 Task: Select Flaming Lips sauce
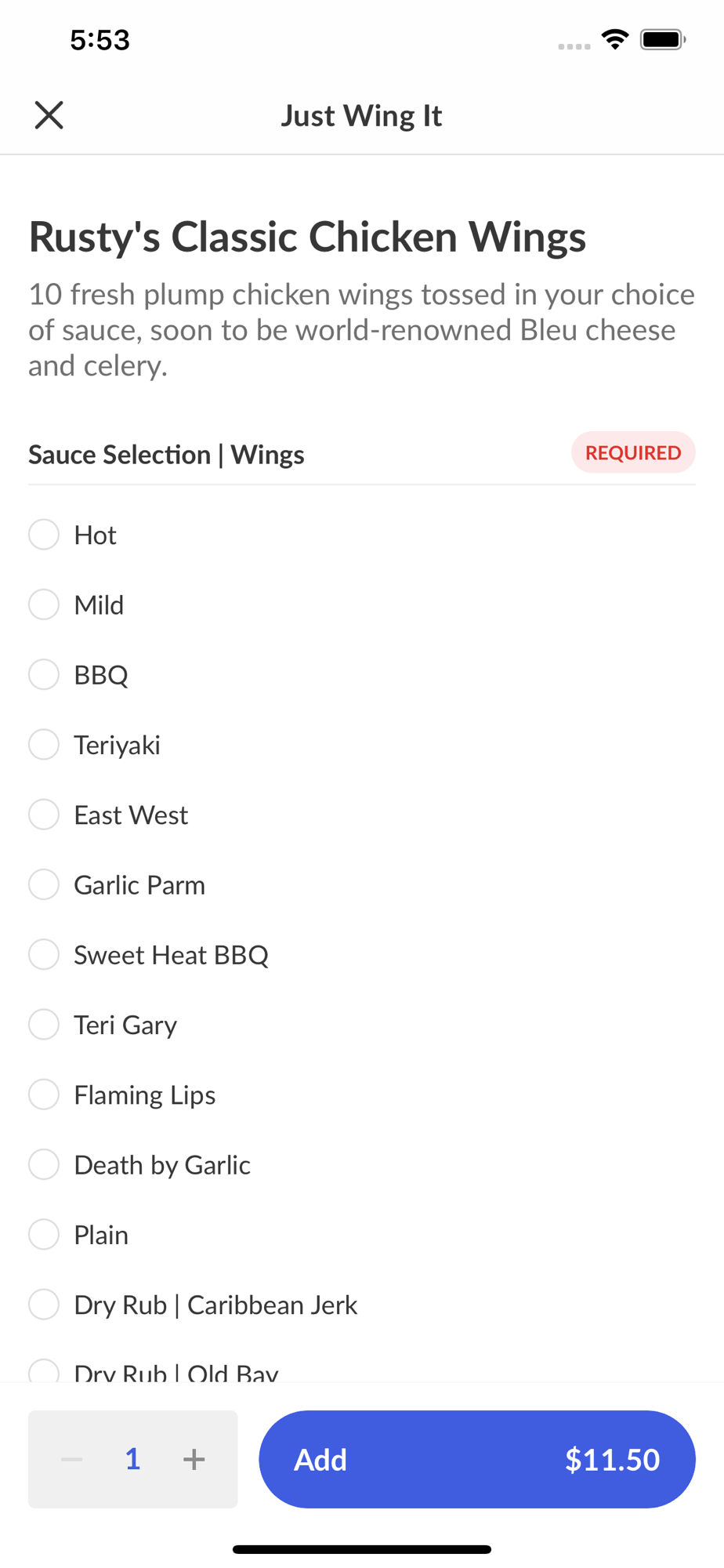click(44, 1094)
